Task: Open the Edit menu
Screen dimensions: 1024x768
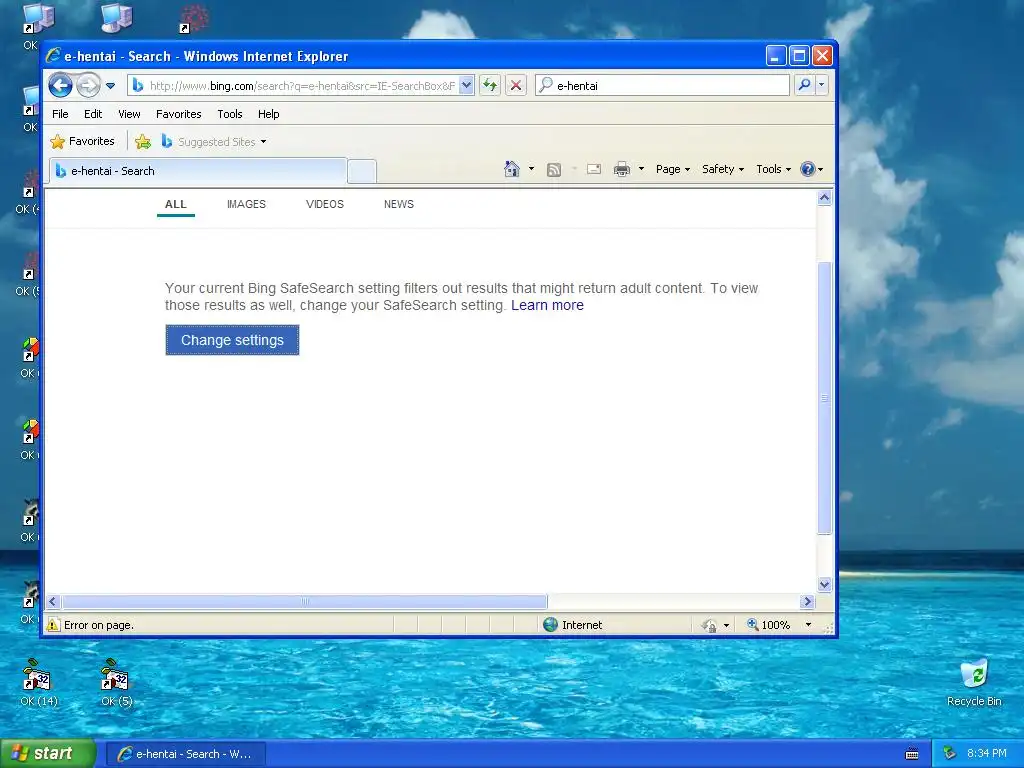Action: 93,114
